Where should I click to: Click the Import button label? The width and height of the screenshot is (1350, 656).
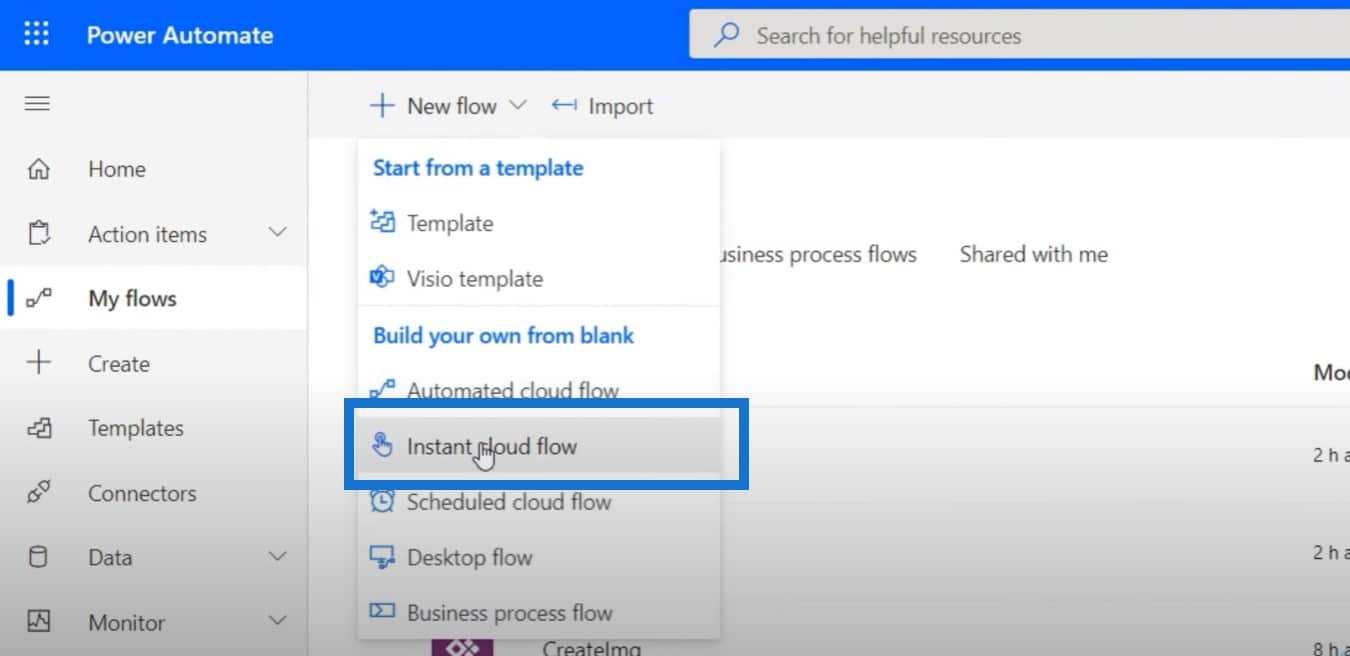click(x=621, y=107)
